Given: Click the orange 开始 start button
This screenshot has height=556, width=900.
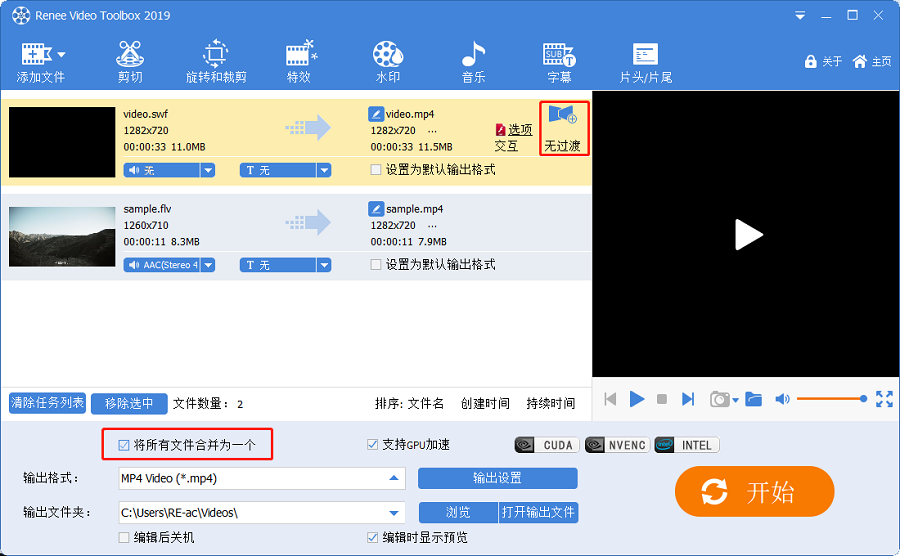Looking at the screenshot, I should (x=754, y=492).
